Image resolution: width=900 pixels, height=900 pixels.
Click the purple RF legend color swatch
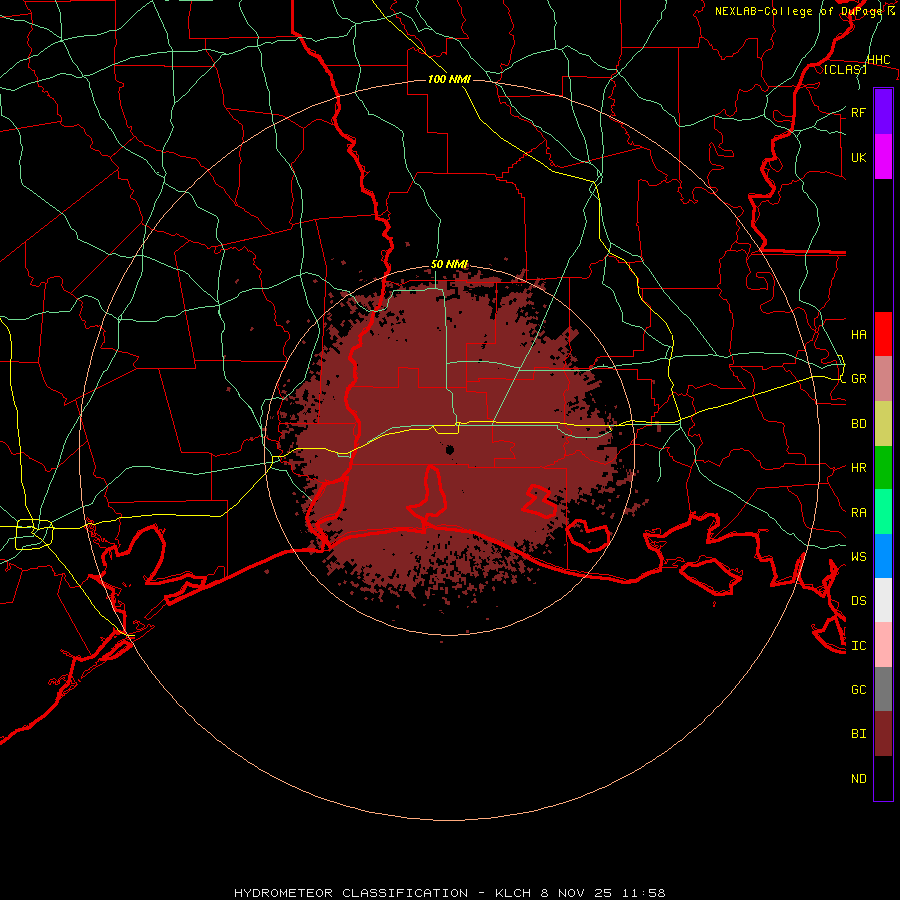(x=883, y=112)
